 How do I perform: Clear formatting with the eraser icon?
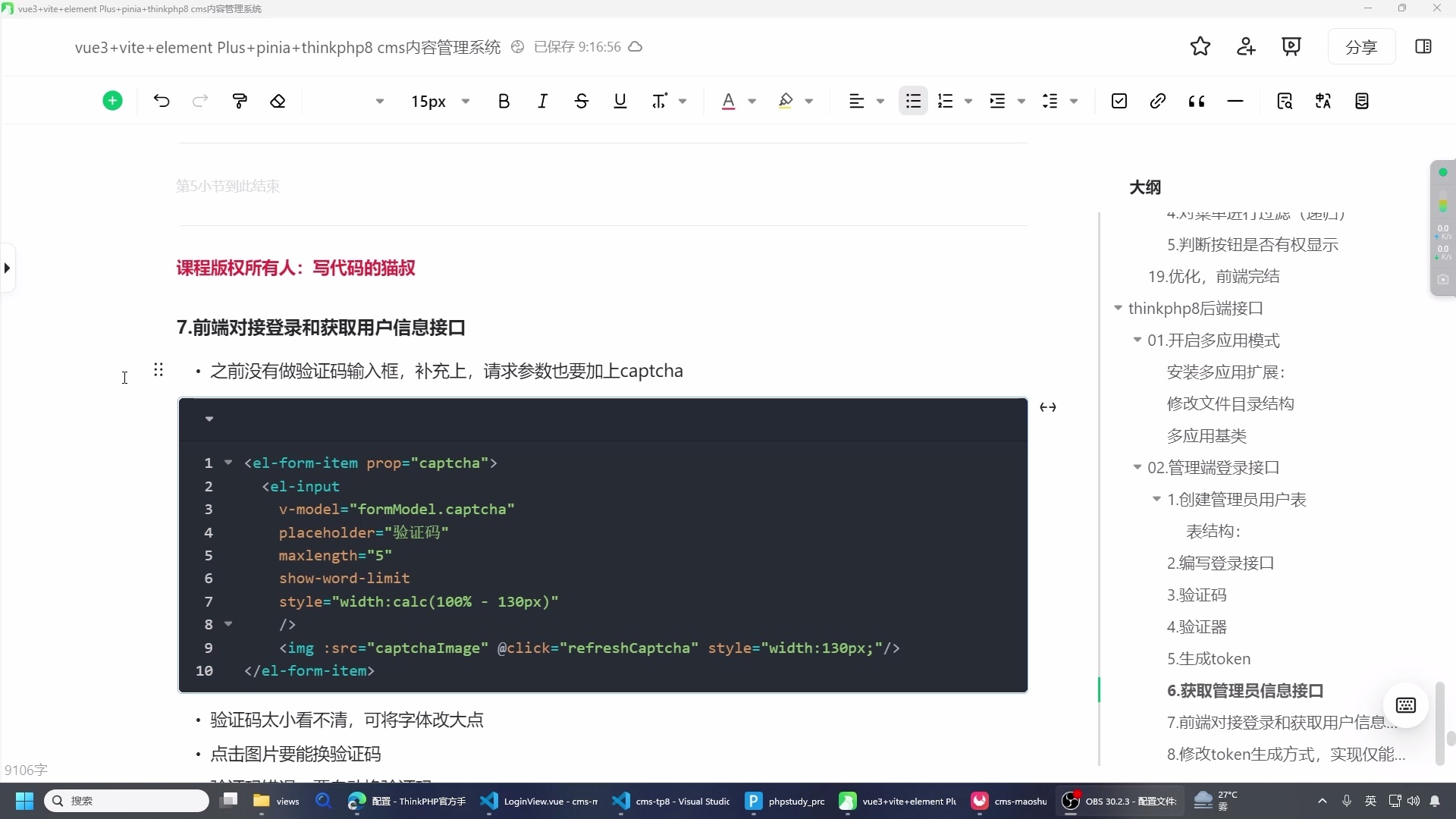pyautogui.click(x=278, y=101)
